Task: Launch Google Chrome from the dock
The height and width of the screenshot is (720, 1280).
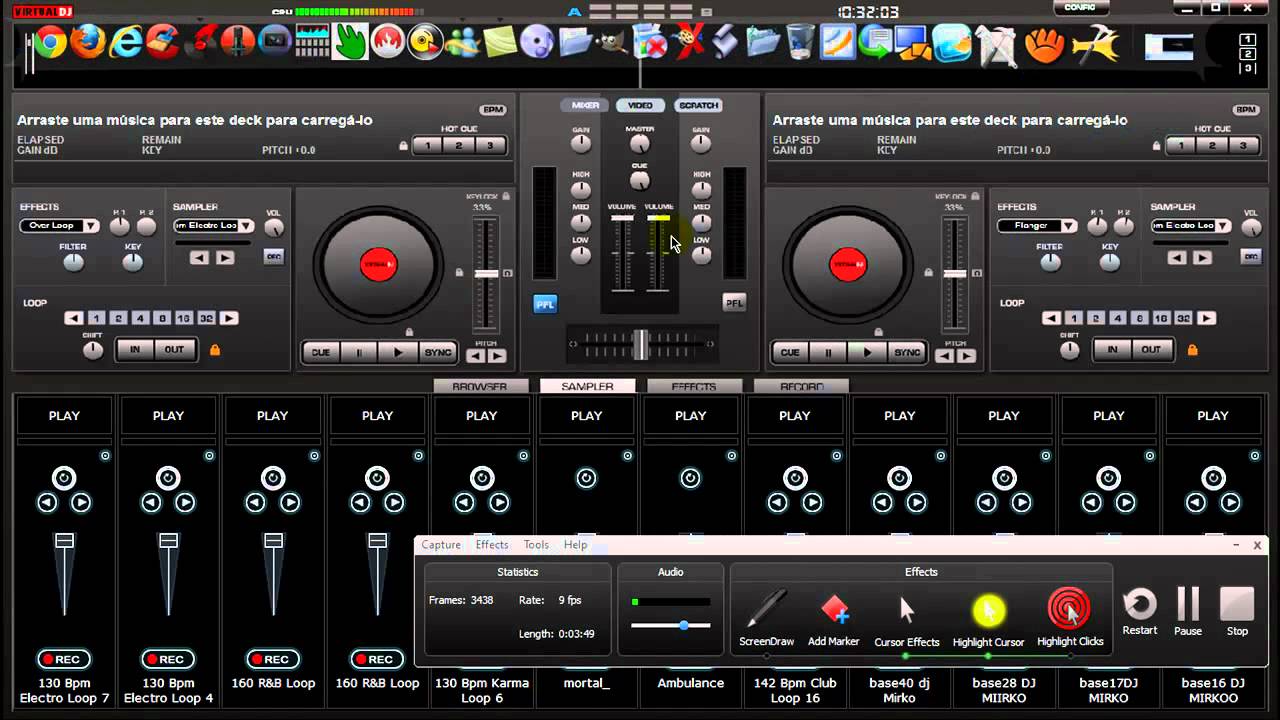Action: tap(49, 42)
